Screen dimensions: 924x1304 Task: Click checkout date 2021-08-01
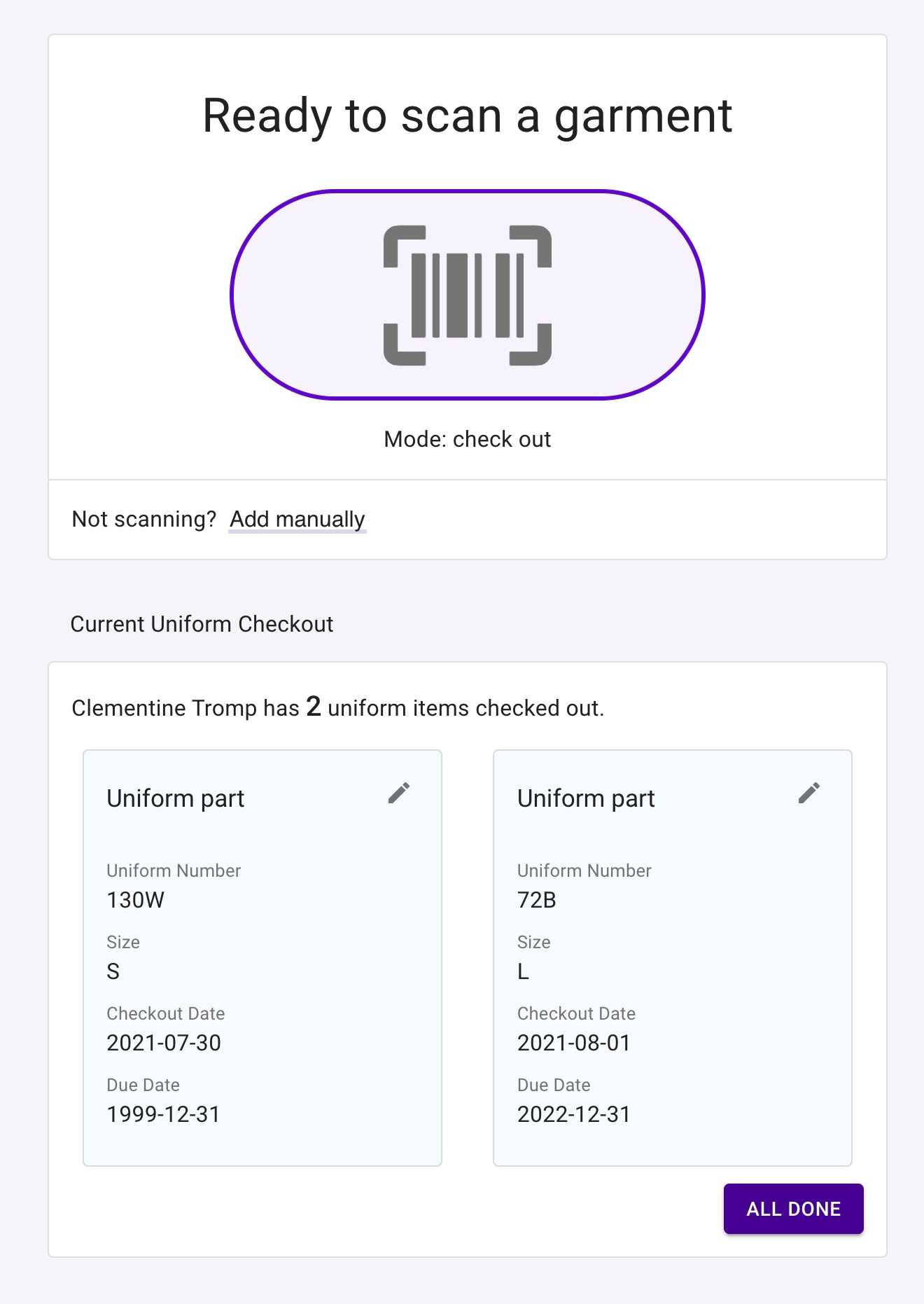(x=573, y=1043)
